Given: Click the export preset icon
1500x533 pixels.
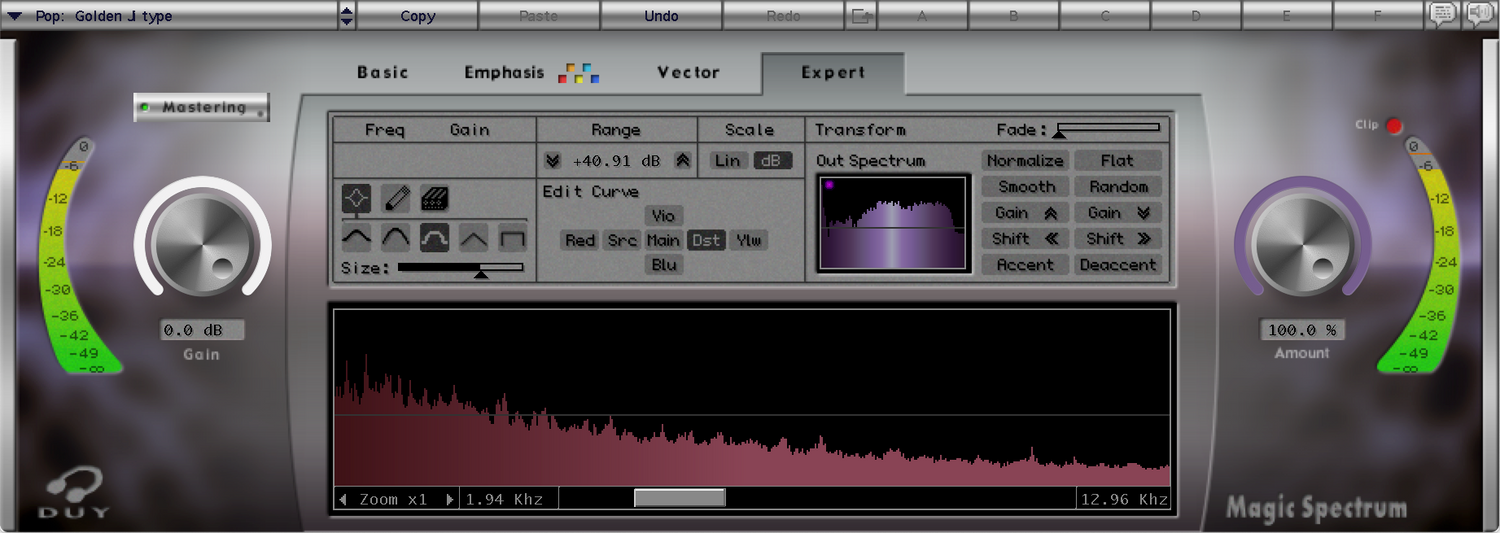Looking at the screenshot, I should [860, 16].
